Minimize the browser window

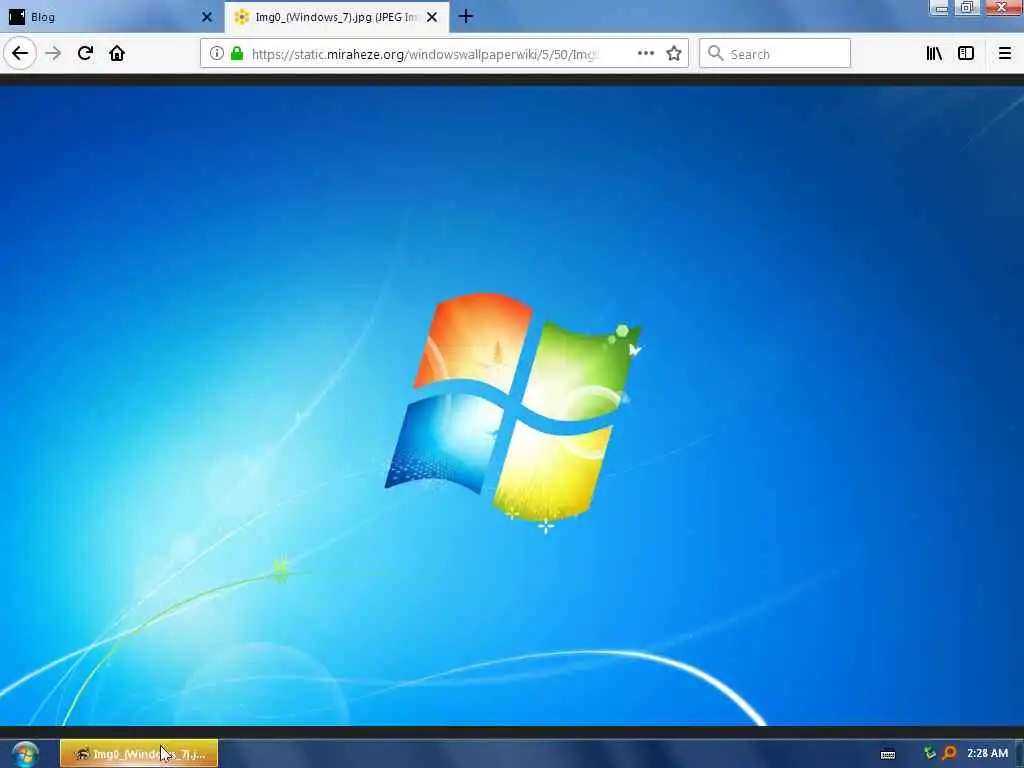click(940, 8)
